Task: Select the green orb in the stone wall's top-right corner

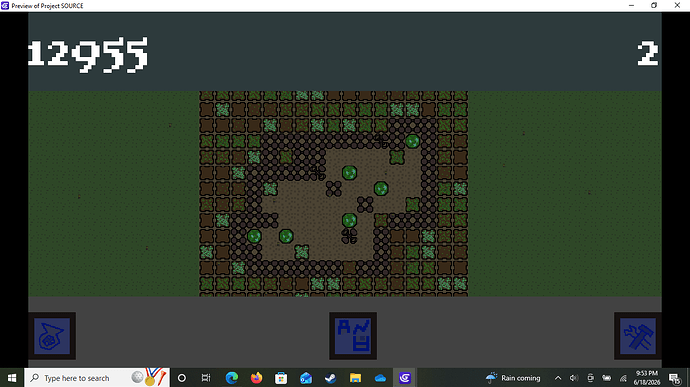Action: (x=412, y=141)
